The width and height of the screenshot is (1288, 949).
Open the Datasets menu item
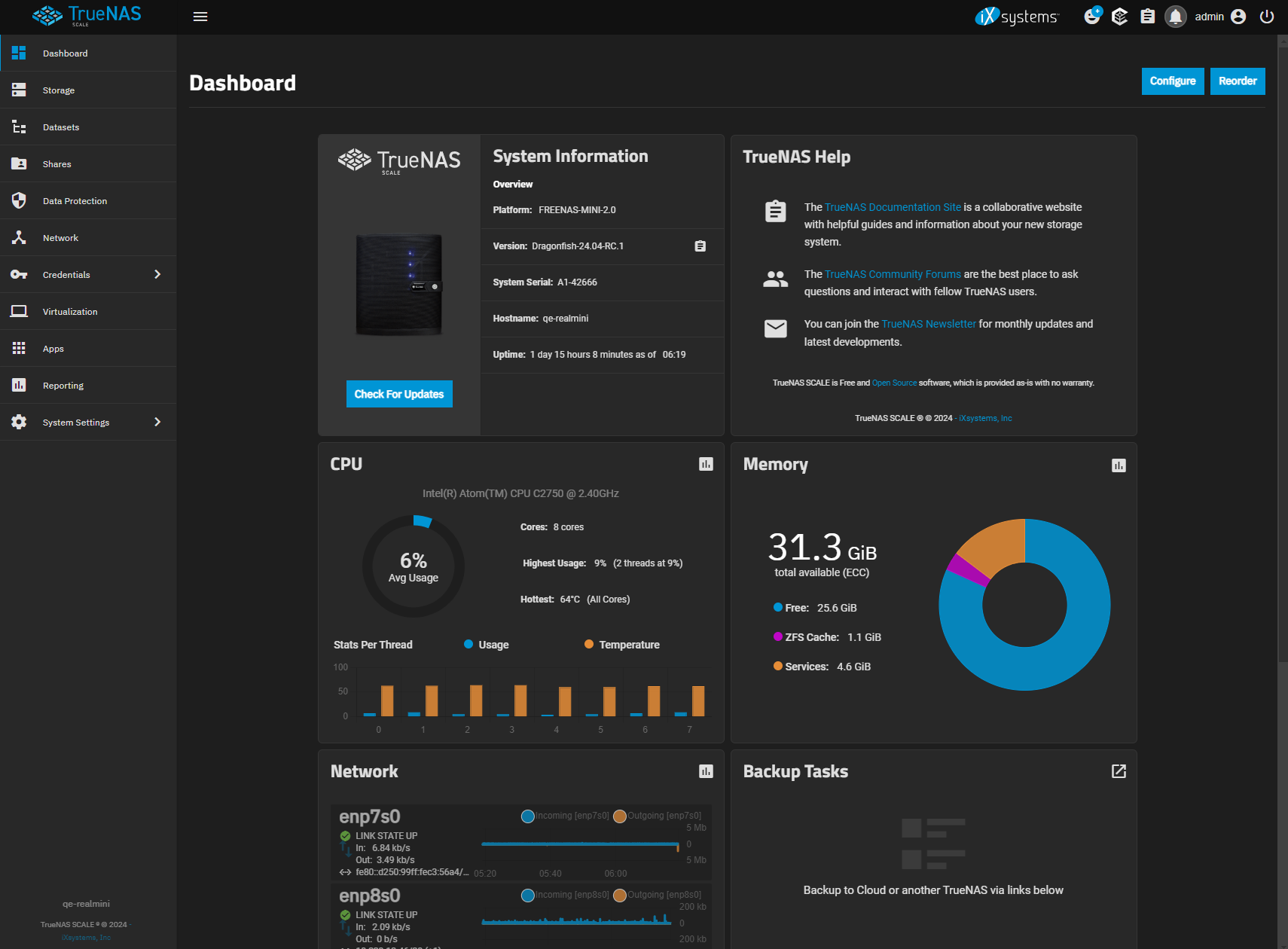[x=88, y=127]
